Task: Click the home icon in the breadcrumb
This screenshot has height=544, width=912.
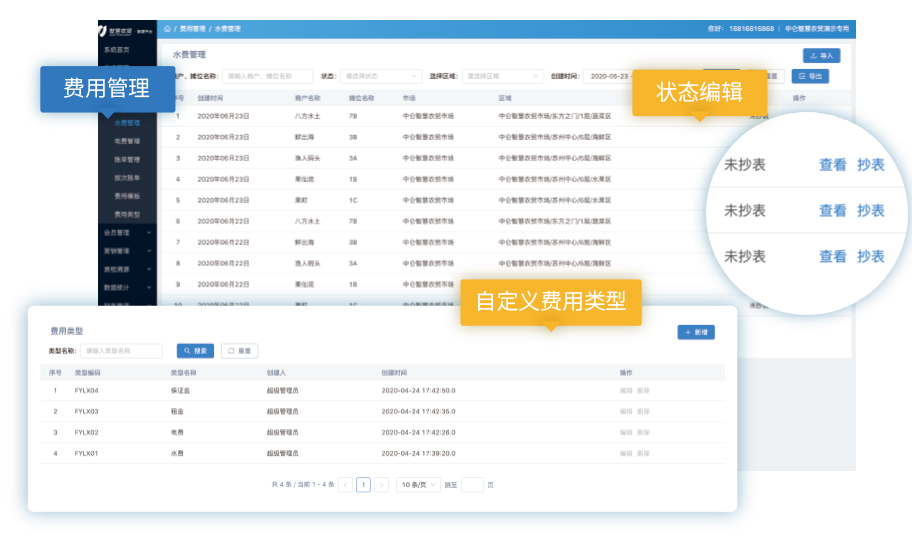Action: (167, 29)
